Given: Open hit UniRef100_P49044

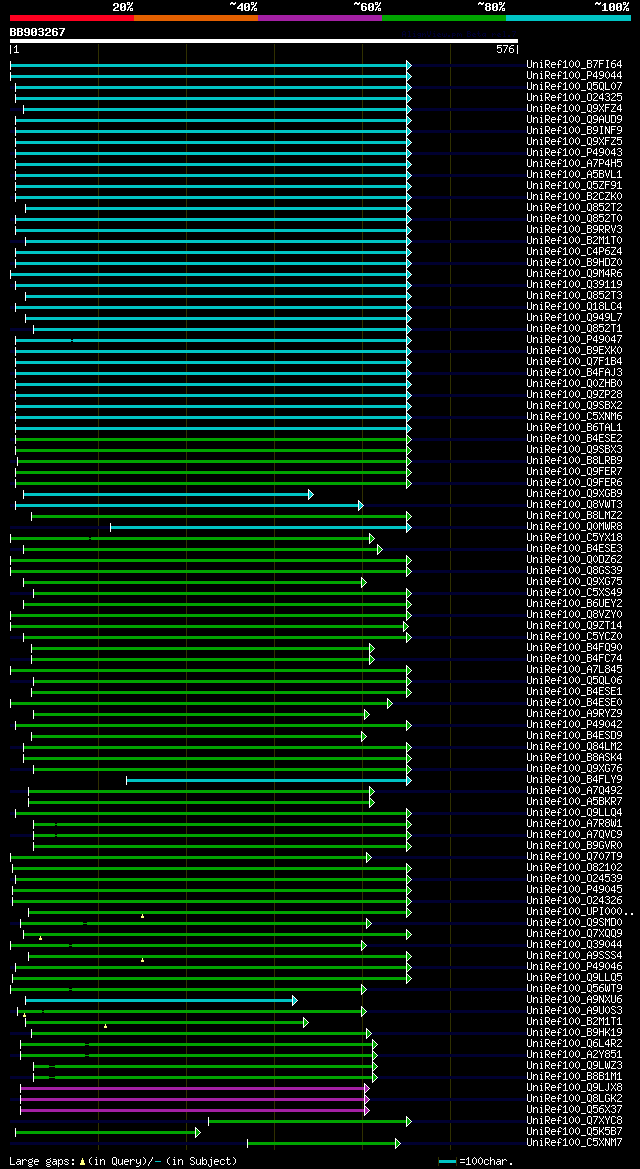Looking at the screenshot, I should click(x=574, y=75).
